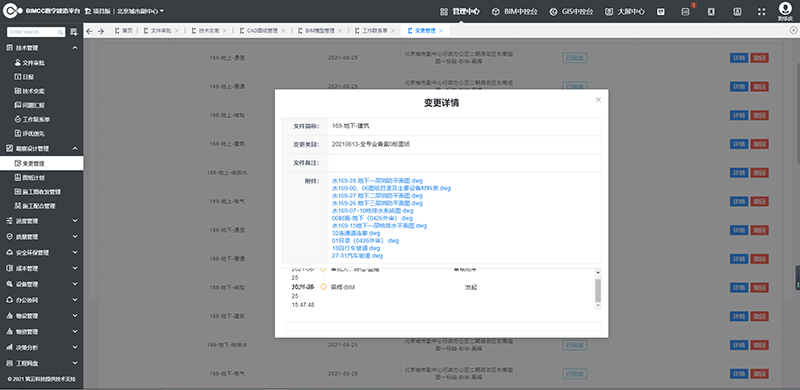Image resolution: width=800 pixels, height=390 pixels.
Task: Click 详情 button for 169-地下-电气 row
Action: (738, 374)
